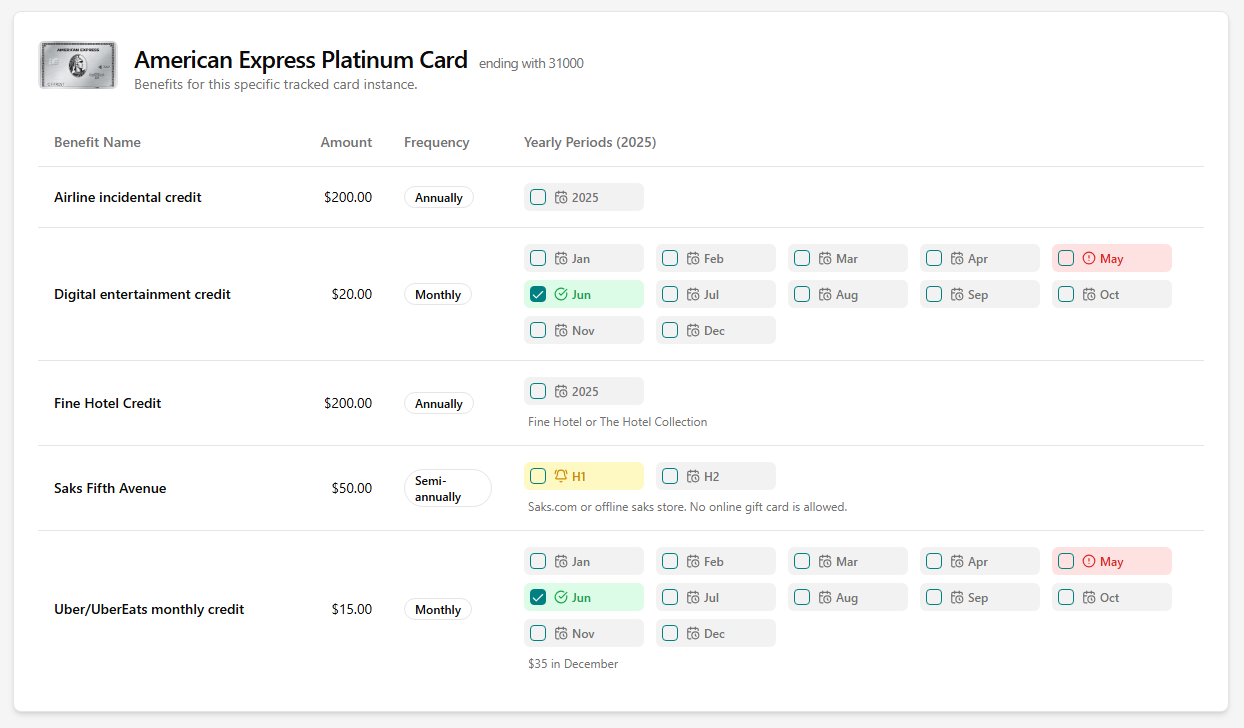Check Digital entertainment credit Jan checkbox
The height and width of the screenshot is (728, 1244).
point(538,258)
